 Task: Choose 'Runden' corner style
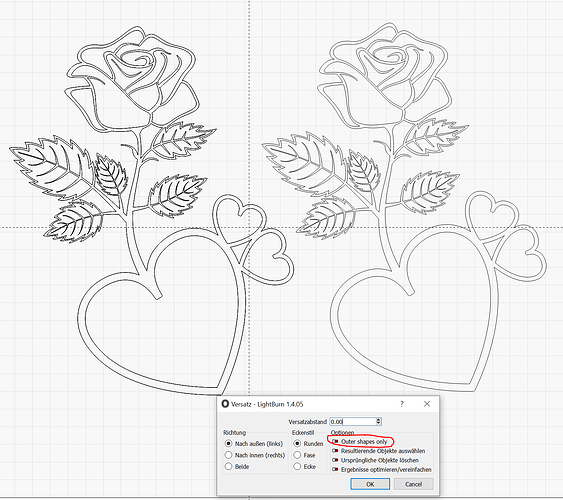[x=297, y=444]
